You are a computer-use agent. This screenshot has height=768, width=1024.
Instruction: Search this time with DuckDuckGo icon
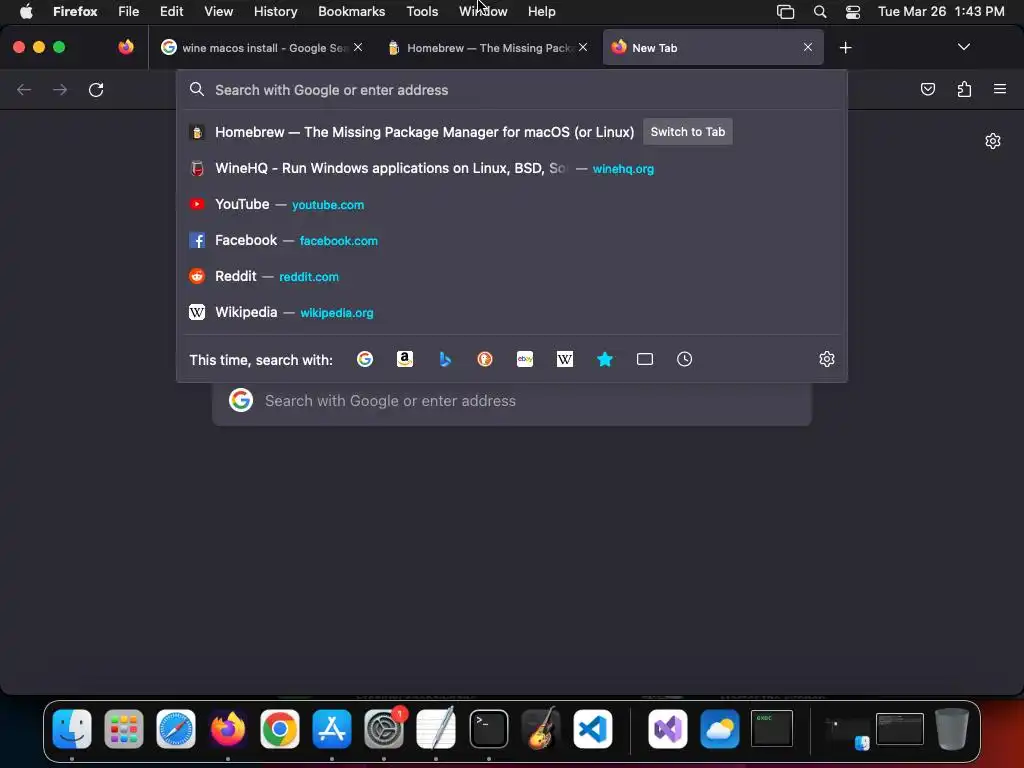click(485, 359)
